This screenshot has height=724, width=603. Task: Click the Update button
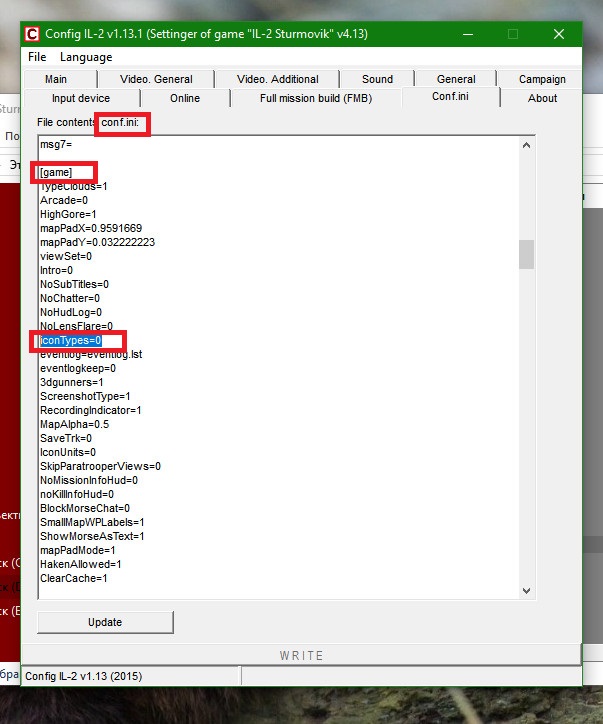click(x=105, y=622)
